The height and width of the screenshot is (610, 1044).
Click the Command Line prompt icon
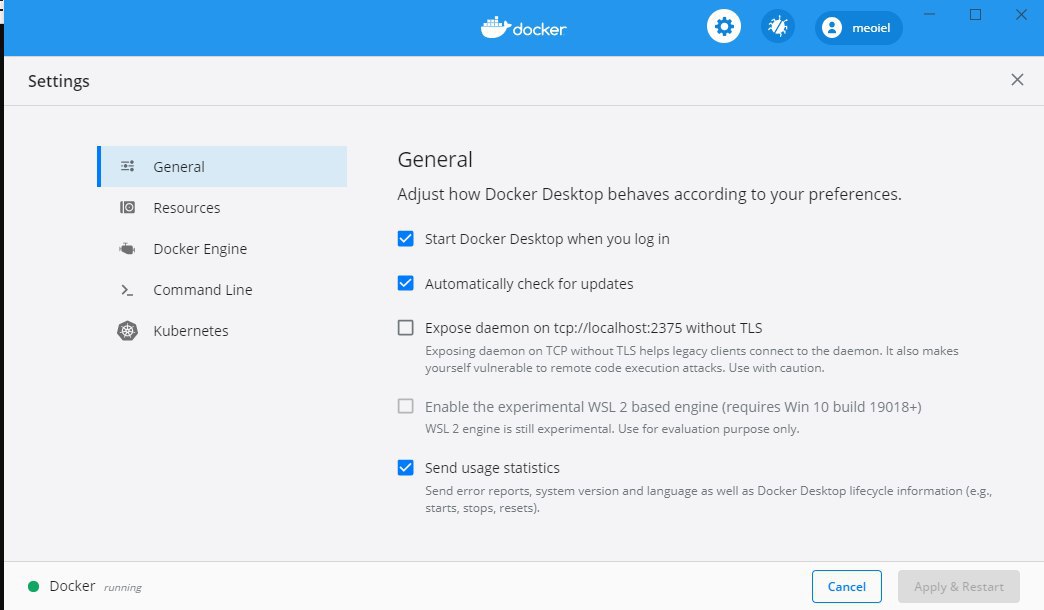click(127, 290)
